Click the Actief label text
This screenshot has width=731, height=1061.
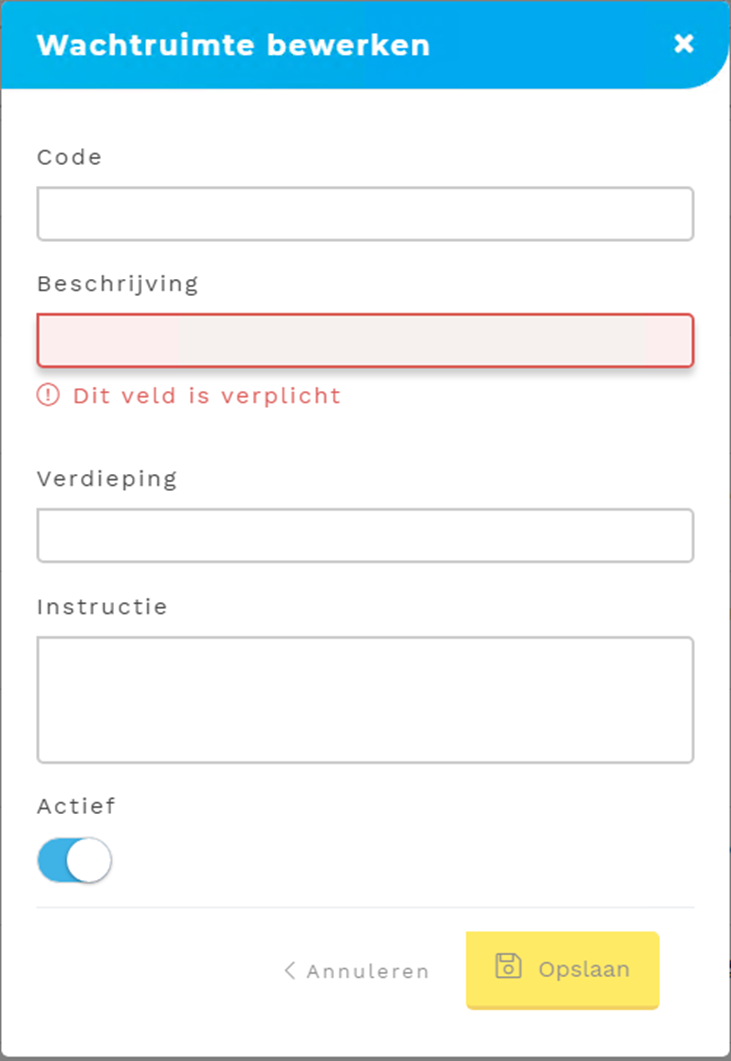76,805
